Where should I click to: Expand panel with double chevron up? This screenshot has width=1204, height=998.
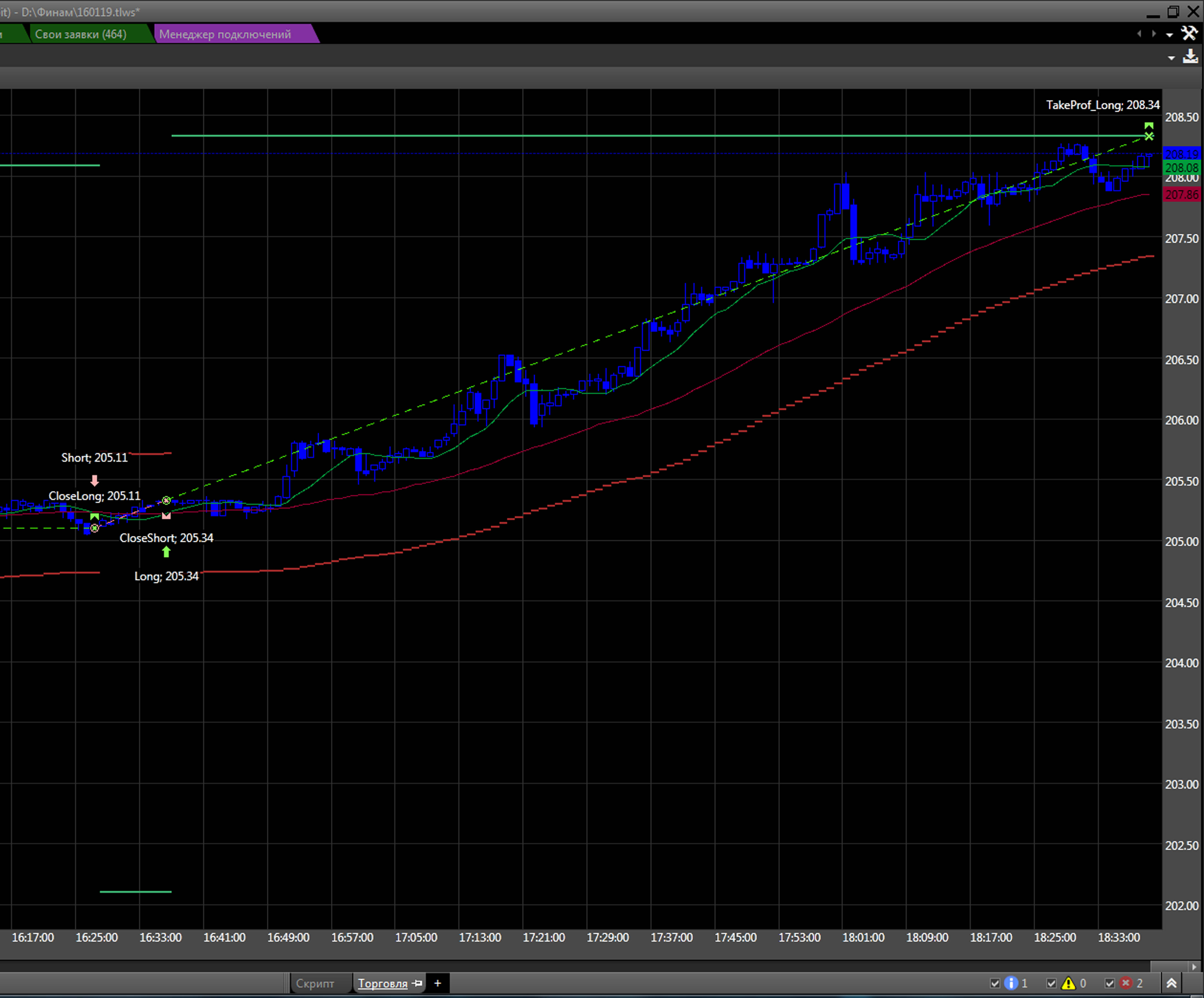click(1172, 983)
